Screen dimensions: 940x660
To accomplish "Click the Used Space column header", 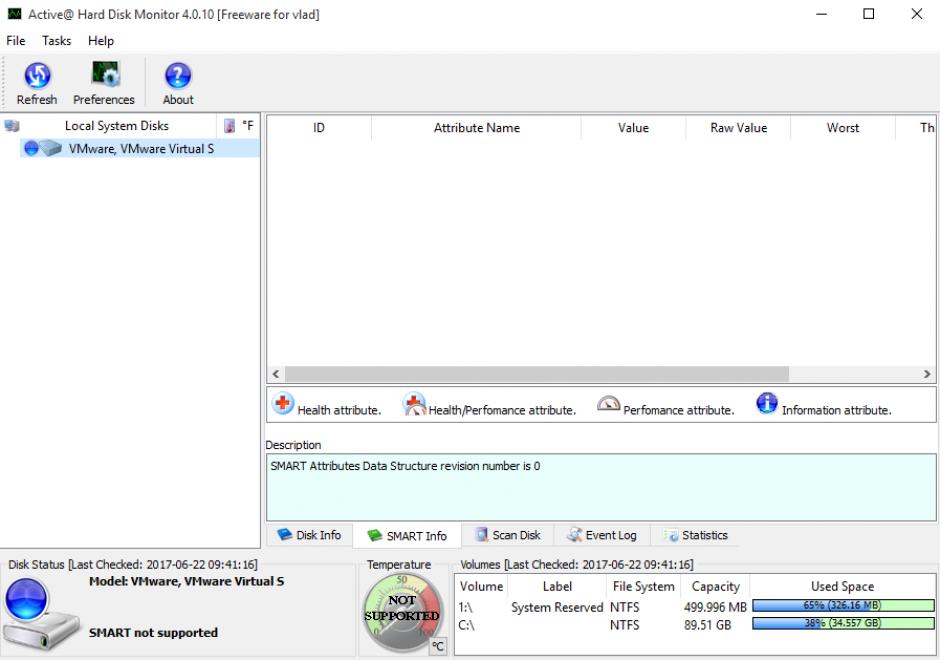I will click(x=842, y=586).
